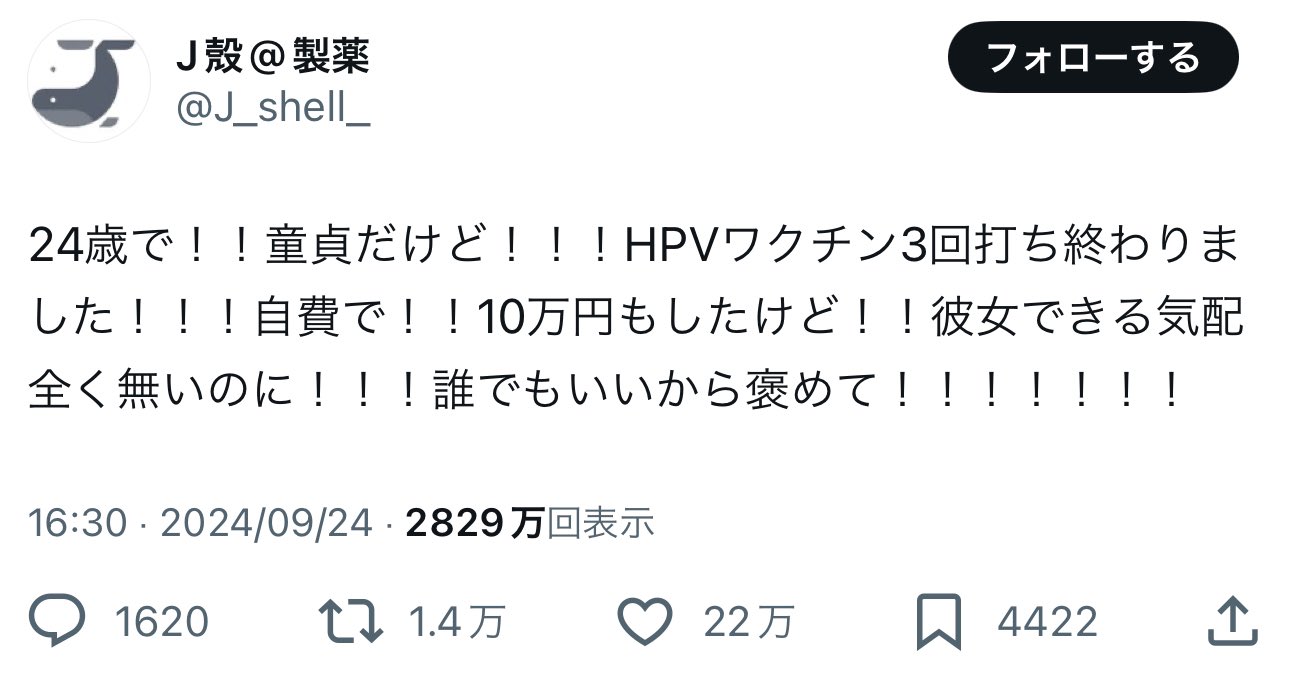This screenshot has width=1290, height=685.
Task: Click the reply speech bubble icon
Action: pyautogui.click(x=59, y=622)
